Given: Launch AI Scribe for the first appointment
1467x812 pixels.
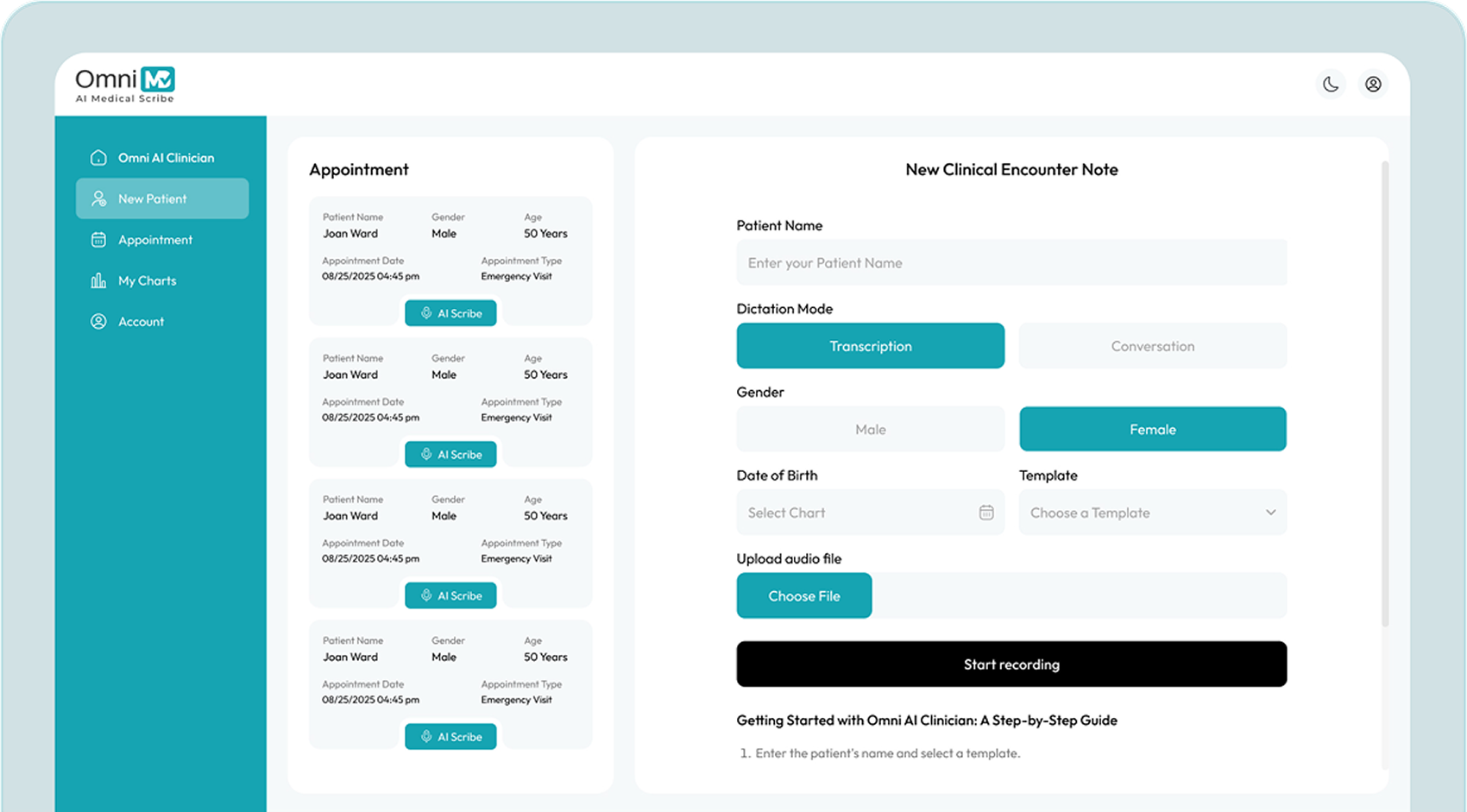Looking at the screenshot, I should pos(450,313).
